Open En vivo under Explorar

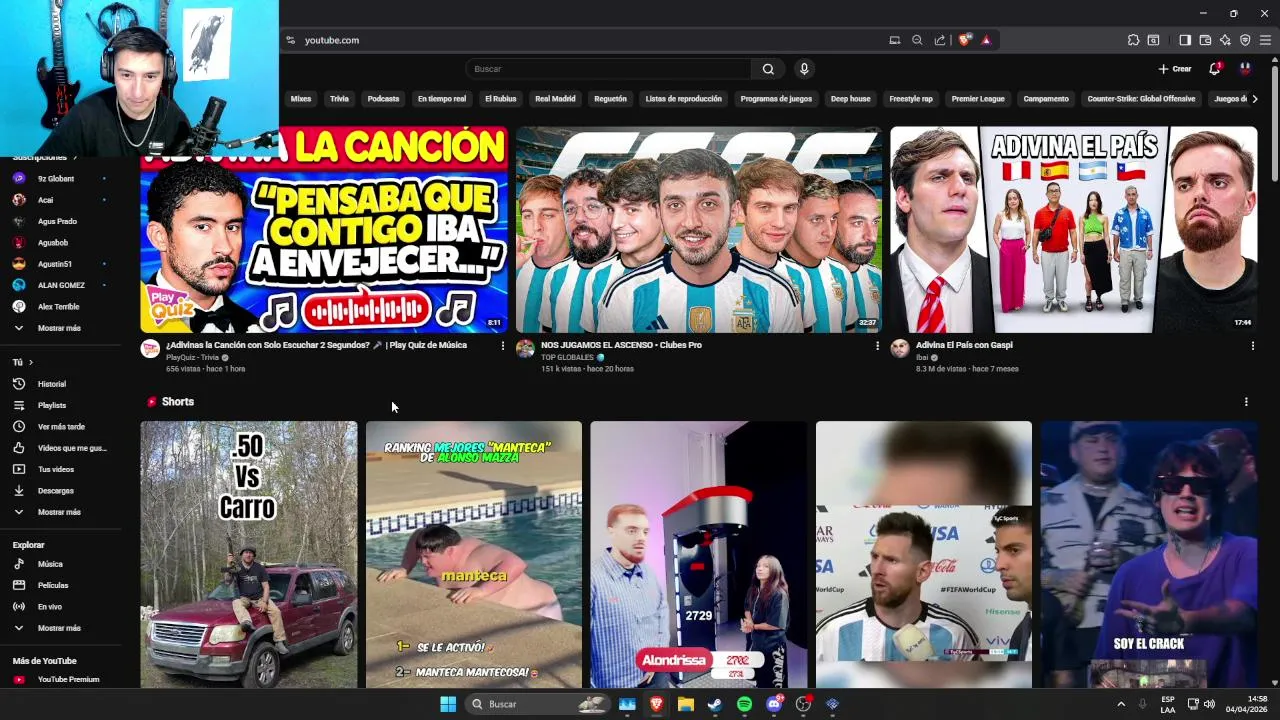60,607
